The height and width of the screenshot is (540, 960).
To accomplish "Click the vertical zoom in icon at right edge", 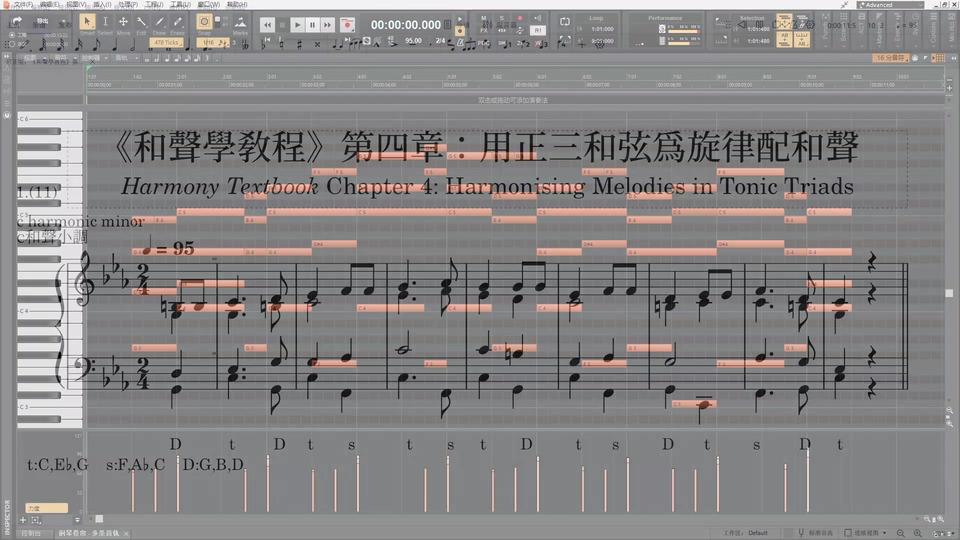I will pos(949,423).
